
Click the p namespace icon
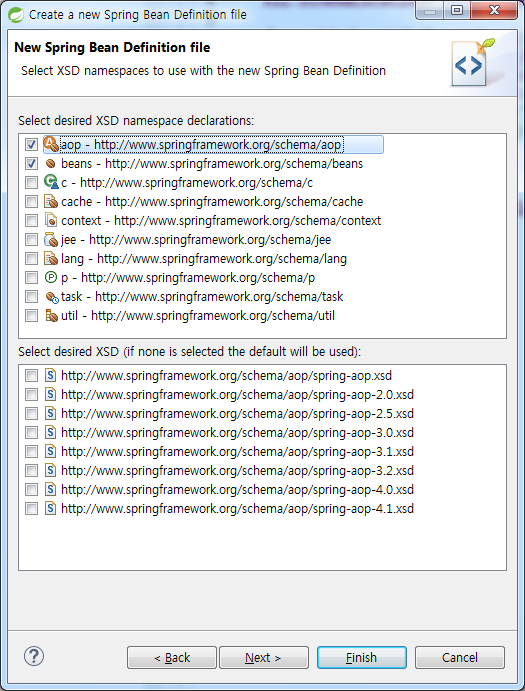click(51, 277)
